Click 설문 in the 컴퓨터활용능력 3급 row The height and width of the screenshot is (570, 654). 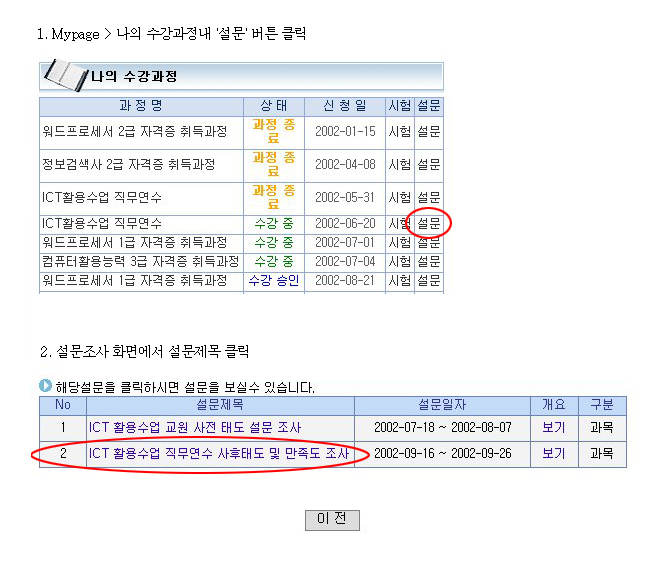(429, 262)
